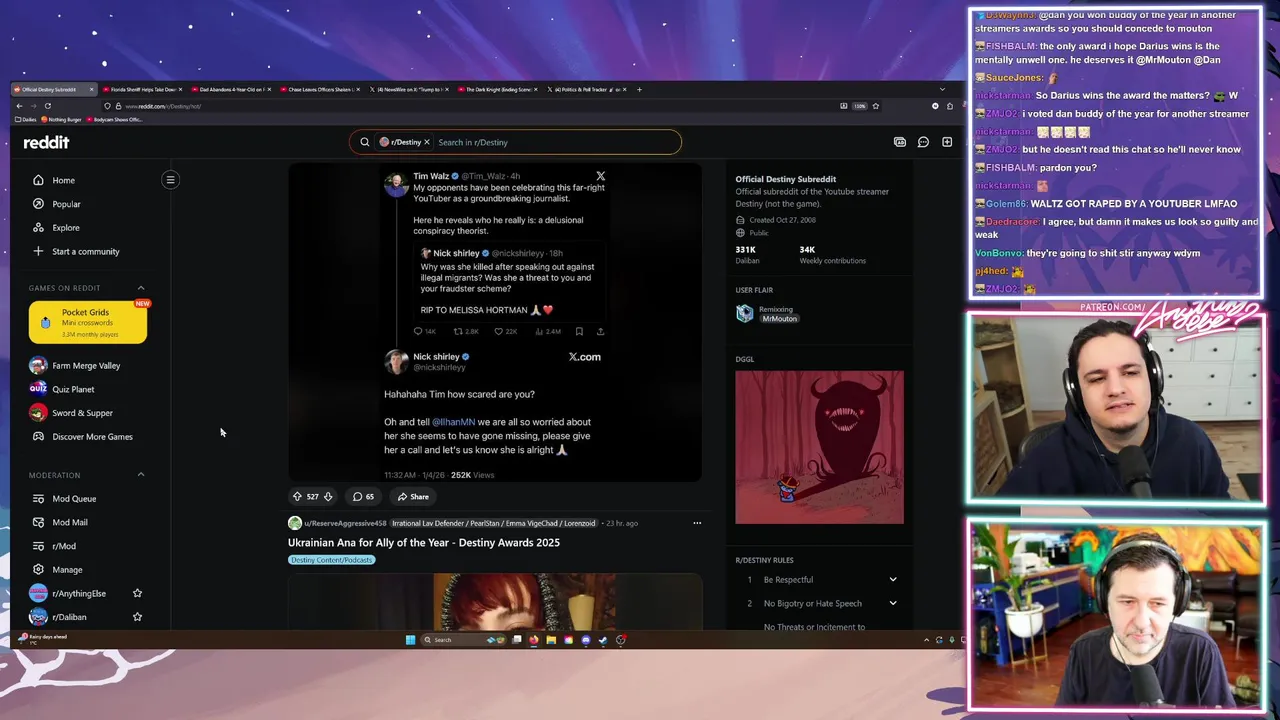Reload the page
This screenshot has height=720, width=1280.
[47, 106]
